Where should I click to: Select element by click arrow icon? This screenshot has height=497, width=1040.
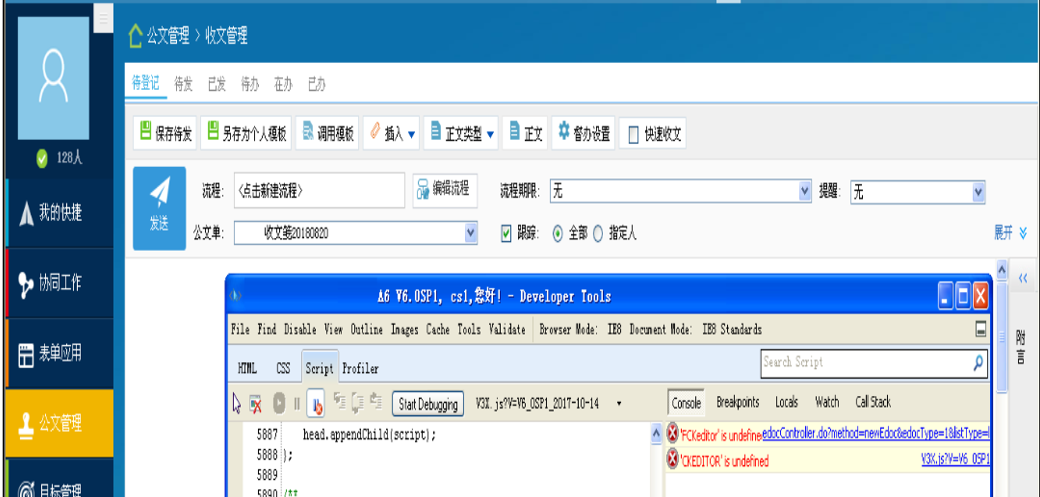[237, 403]
